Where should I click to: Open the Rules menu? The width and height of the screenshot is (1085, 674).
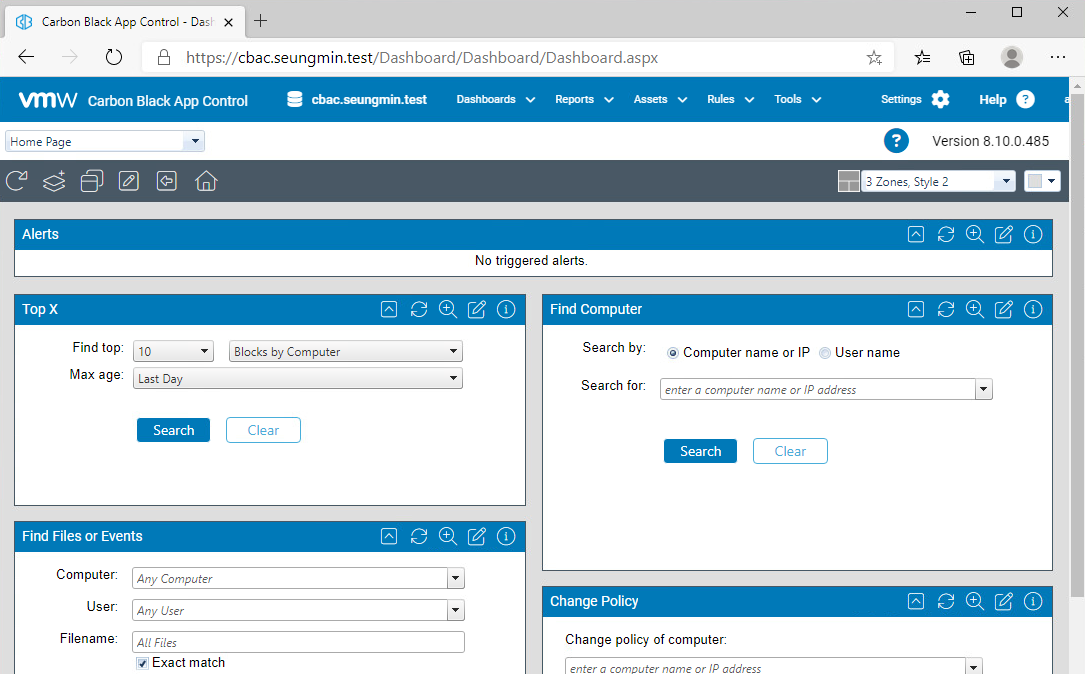[730, 100]
